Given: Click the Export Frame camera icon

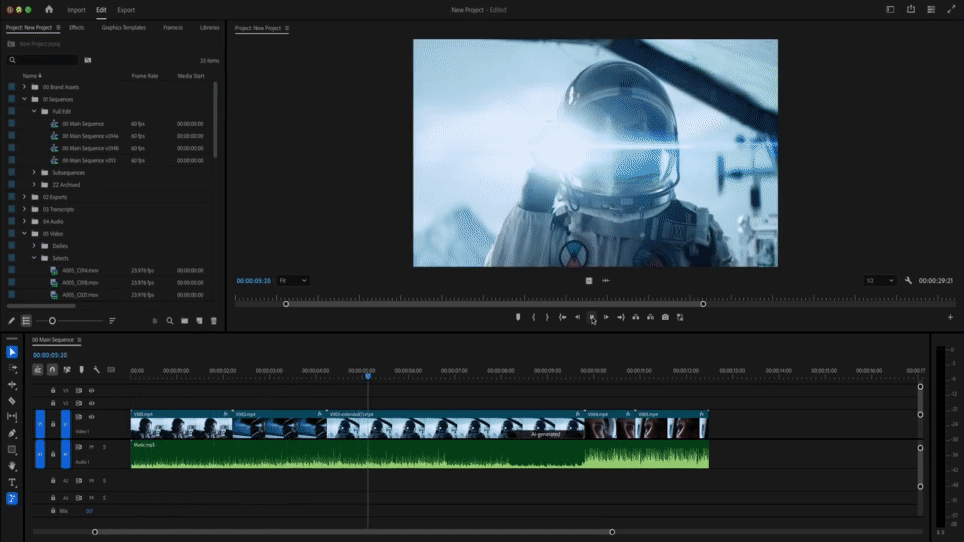Looking at the screenshot, I should coord(665,317).
